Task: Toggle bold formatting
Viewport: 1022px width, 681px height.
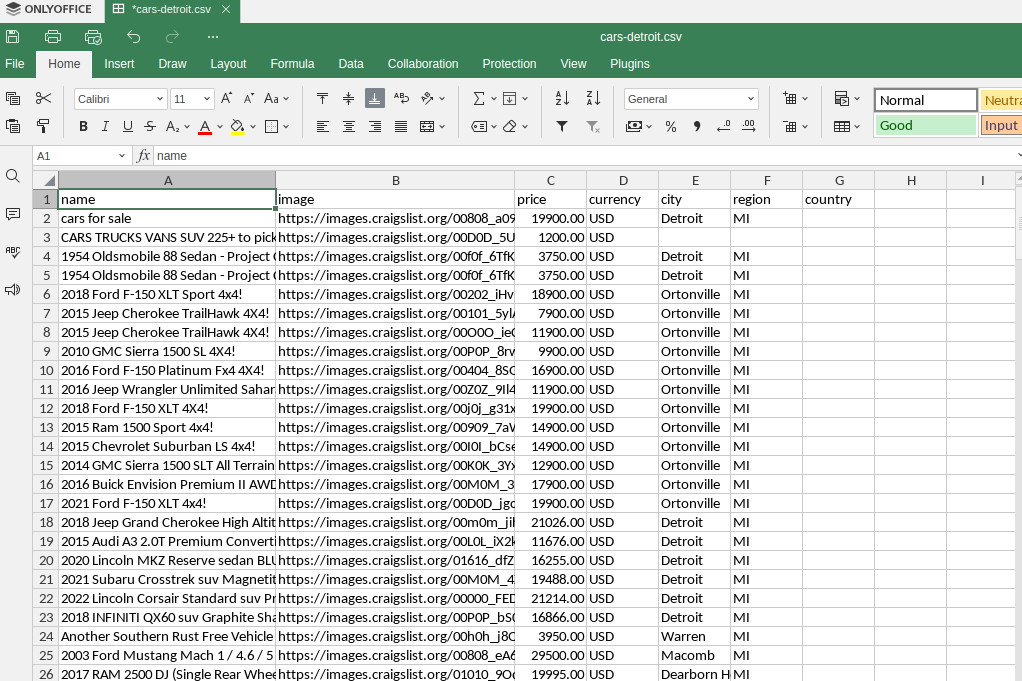Action: point(83,126)
